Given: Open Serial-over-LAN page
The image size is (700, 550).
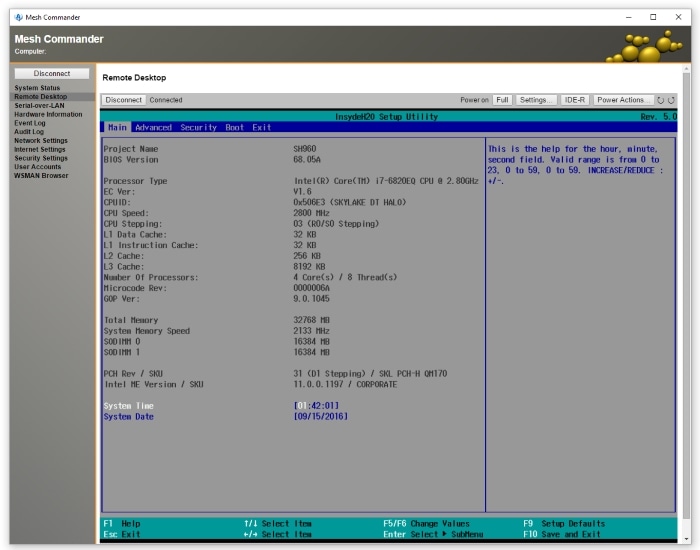Looking at the screenshot, I should click(x=39, y=105).
